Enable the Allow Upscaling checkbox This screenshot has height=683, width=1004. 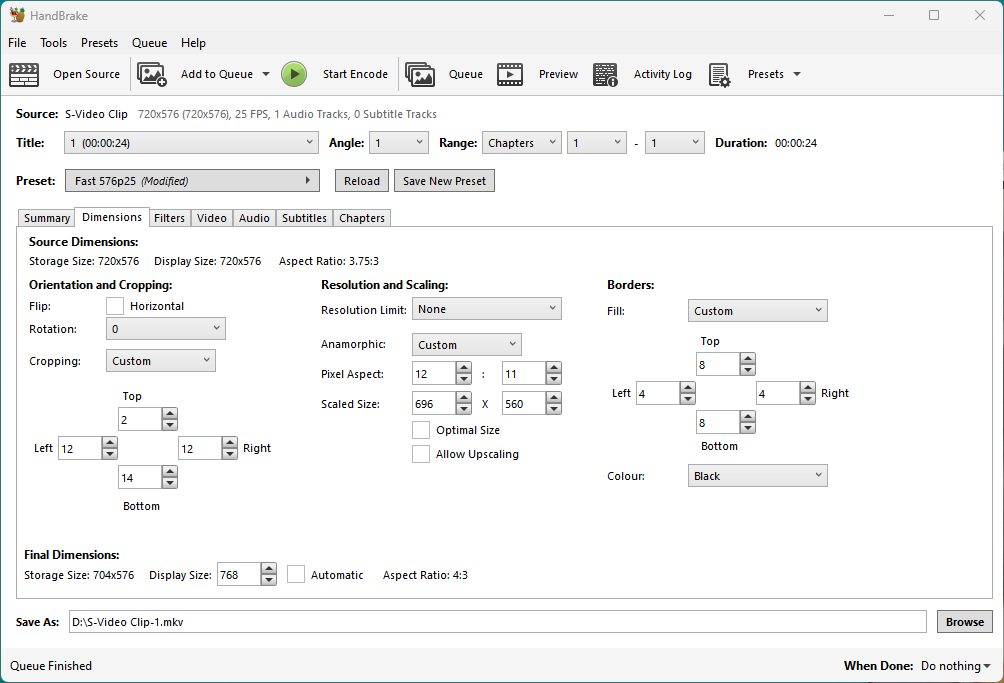point(421,454)
